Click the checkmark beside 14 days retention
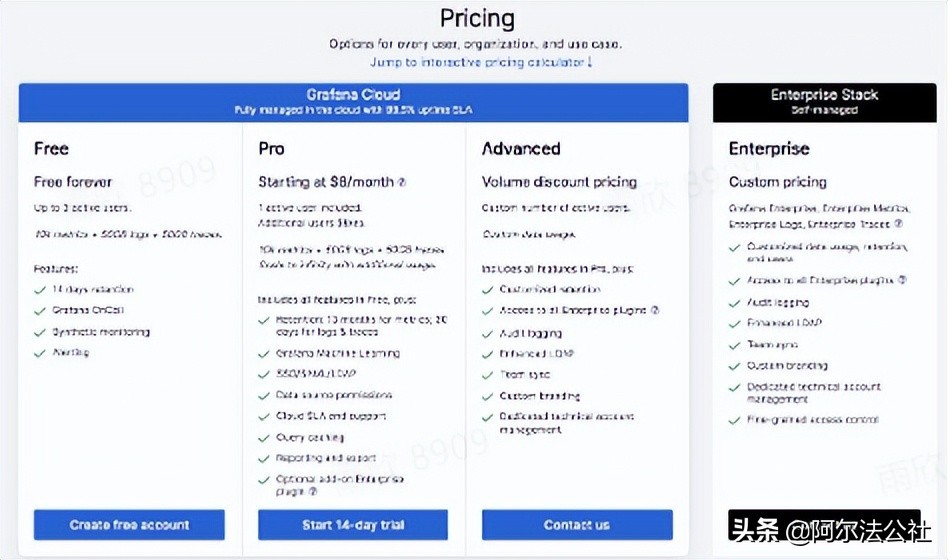This screenshot has height=560, width=948. [40, 290]
